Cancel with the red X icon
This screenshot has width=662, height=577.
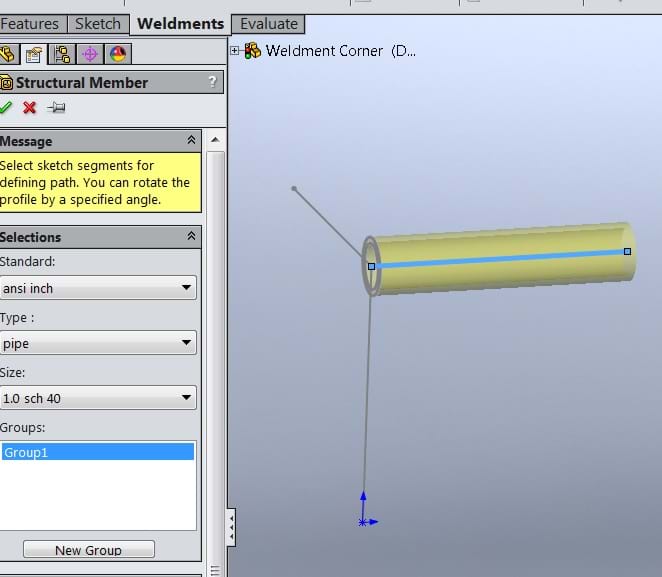coord(30,108)
